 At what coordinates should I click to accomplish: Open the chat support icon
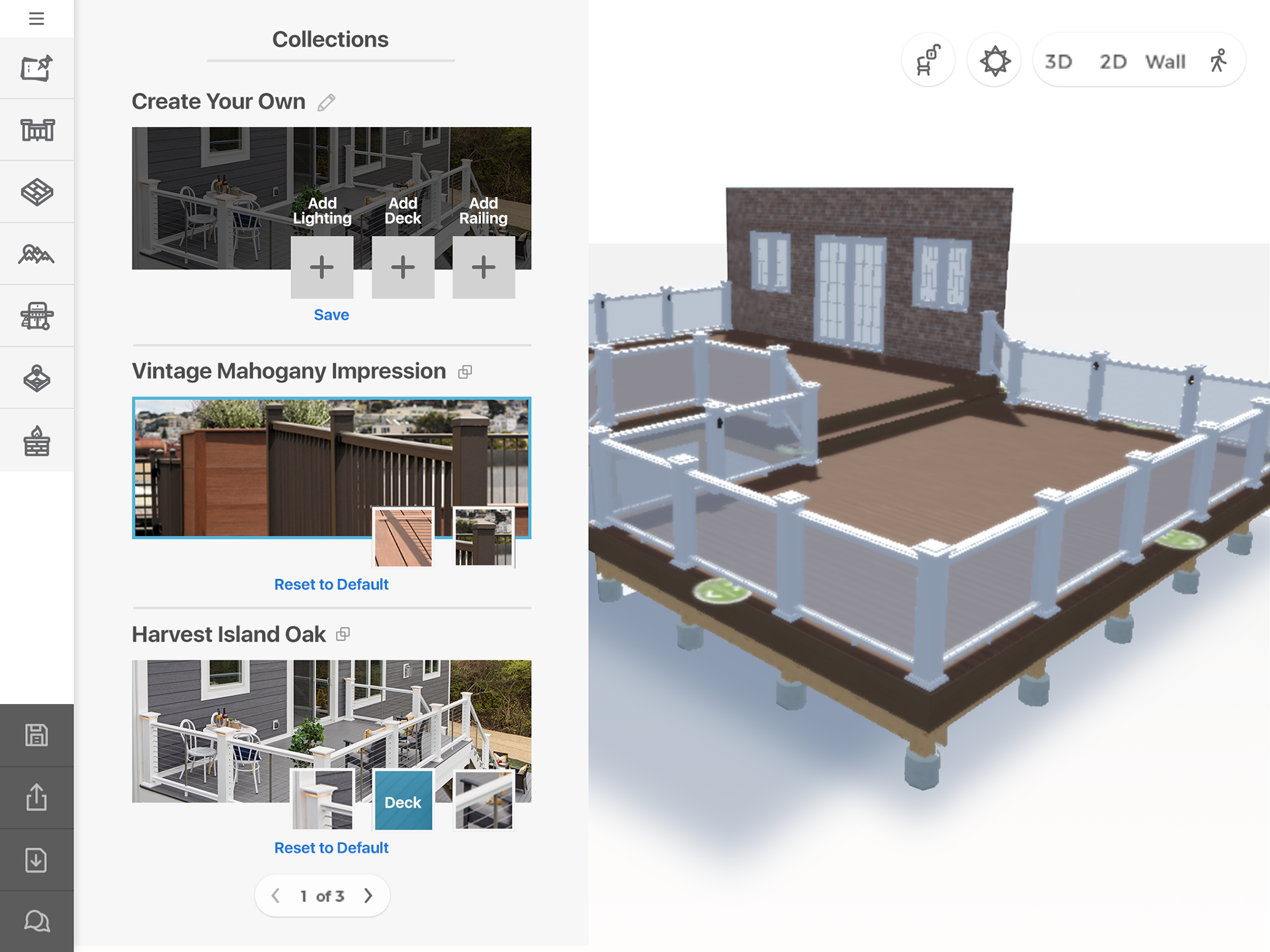tap(36, 921)
